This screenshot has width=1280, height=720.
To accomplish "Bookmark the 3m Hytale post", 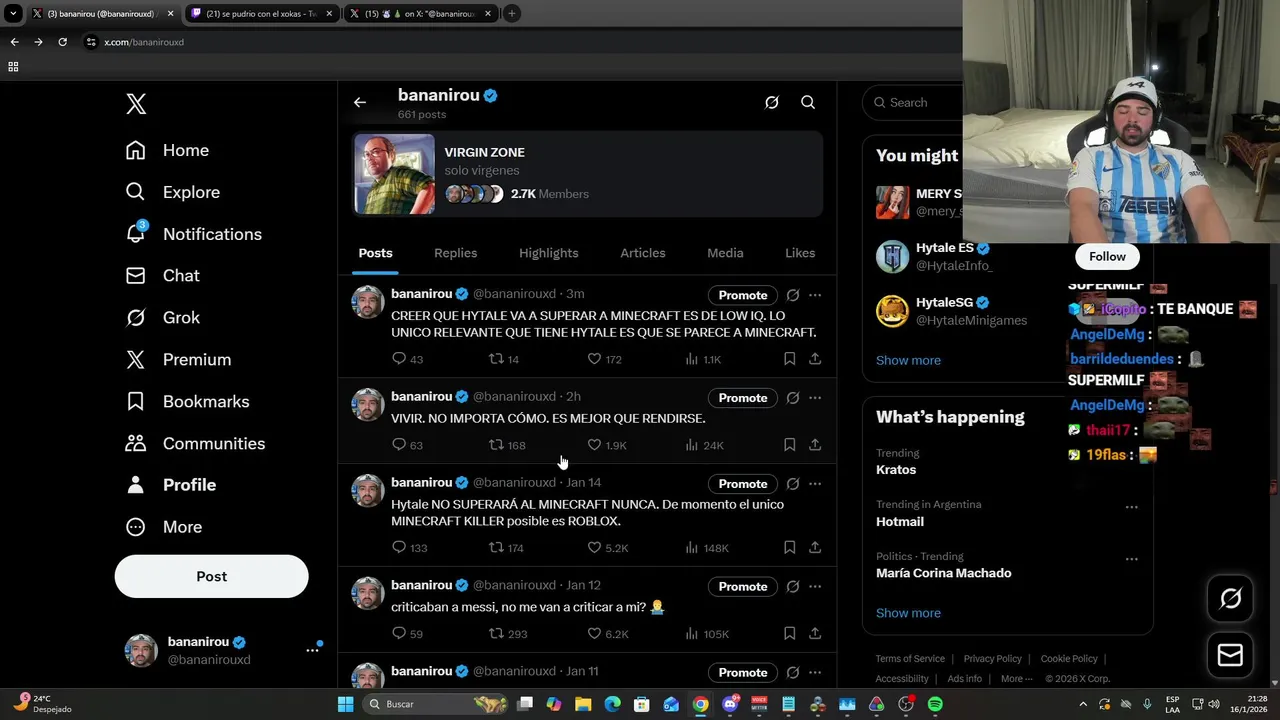I will pyautogui.click(x=789, y=358).
